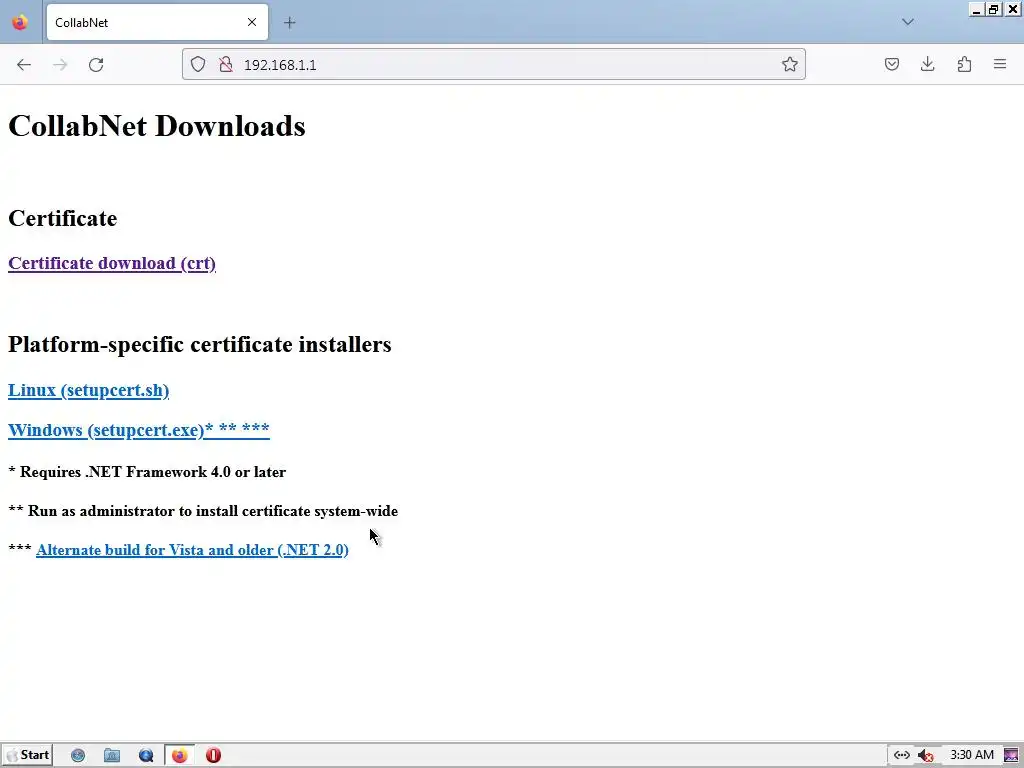Open a new tab with plus button
Screen dimensions: 1024x768
pyautogui.click(x=289, y=23)
